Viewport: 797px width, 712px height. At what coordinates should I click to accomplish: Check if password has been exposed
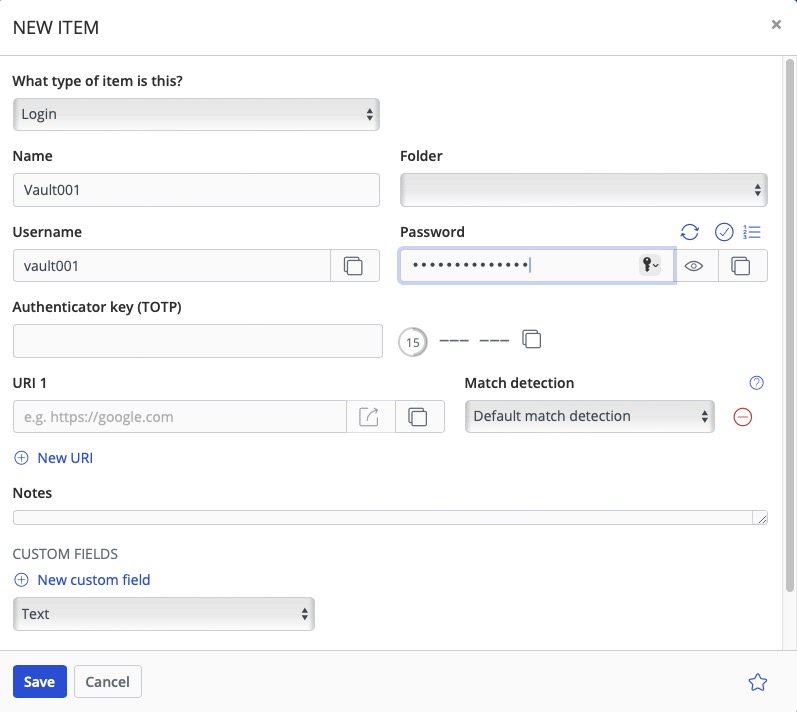[x=725, y=232]
